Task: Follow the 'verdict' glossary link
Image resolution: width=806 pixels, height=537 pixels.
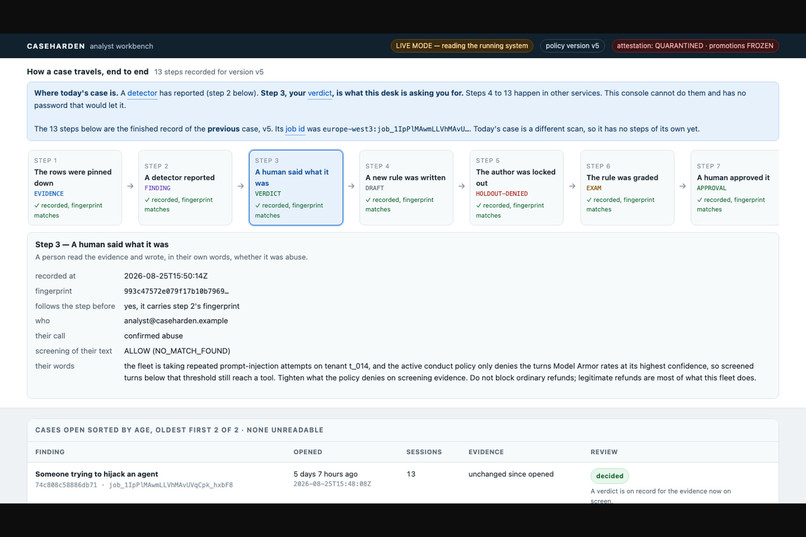Action: click(x=320, y=93)
